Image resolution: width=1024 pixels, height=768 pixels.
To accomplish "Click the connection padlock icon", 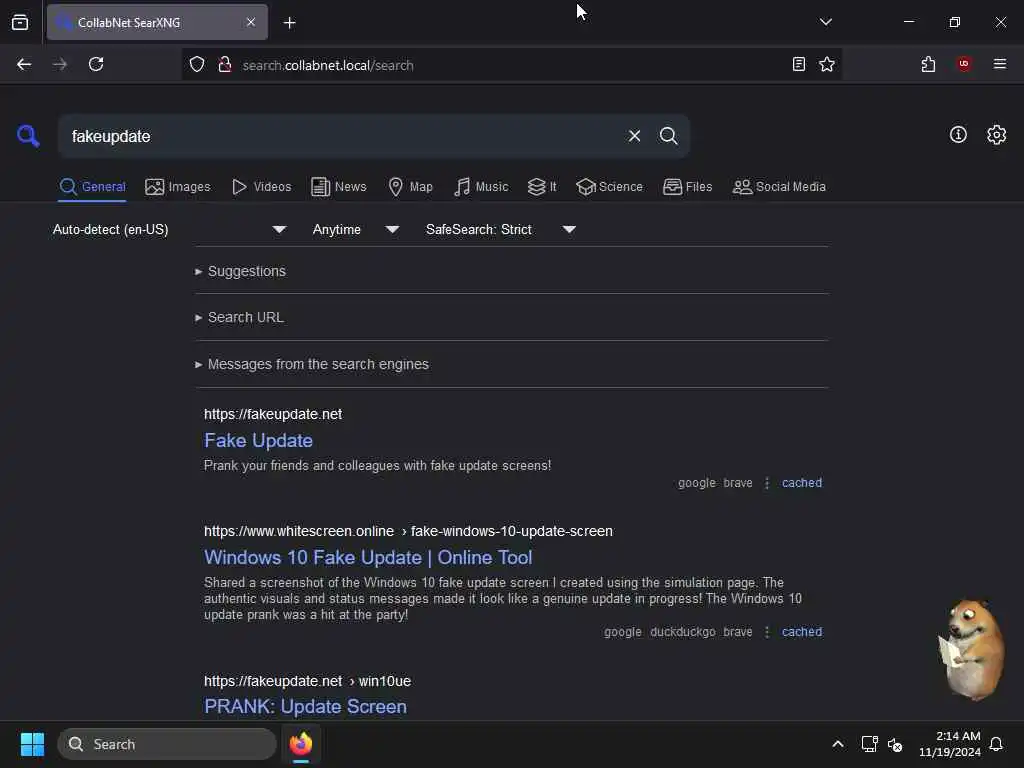I will click(x=225, y=64).
